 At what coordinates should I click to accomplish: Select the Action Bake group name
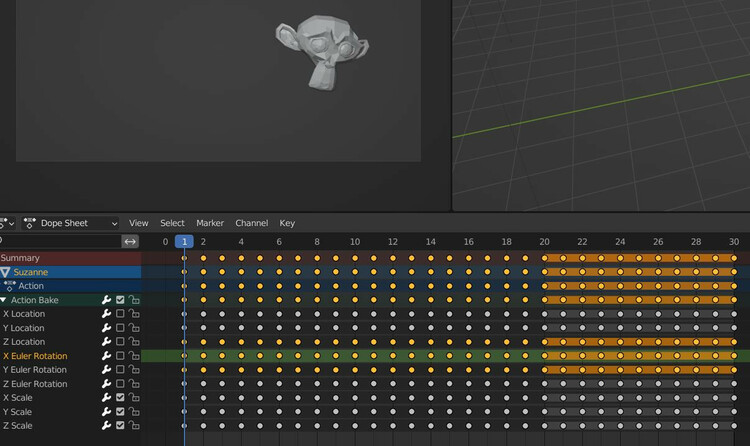34,300
